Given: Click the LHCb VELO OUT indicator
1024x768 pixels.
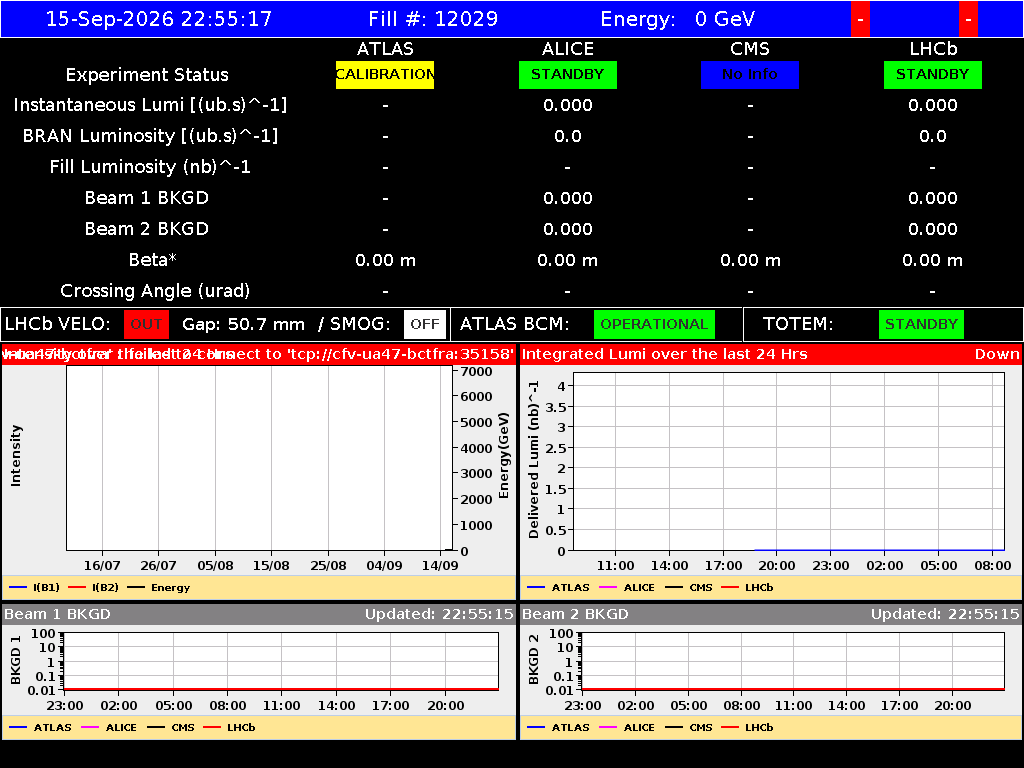Looking at the screenshot, I should [146, 325].
